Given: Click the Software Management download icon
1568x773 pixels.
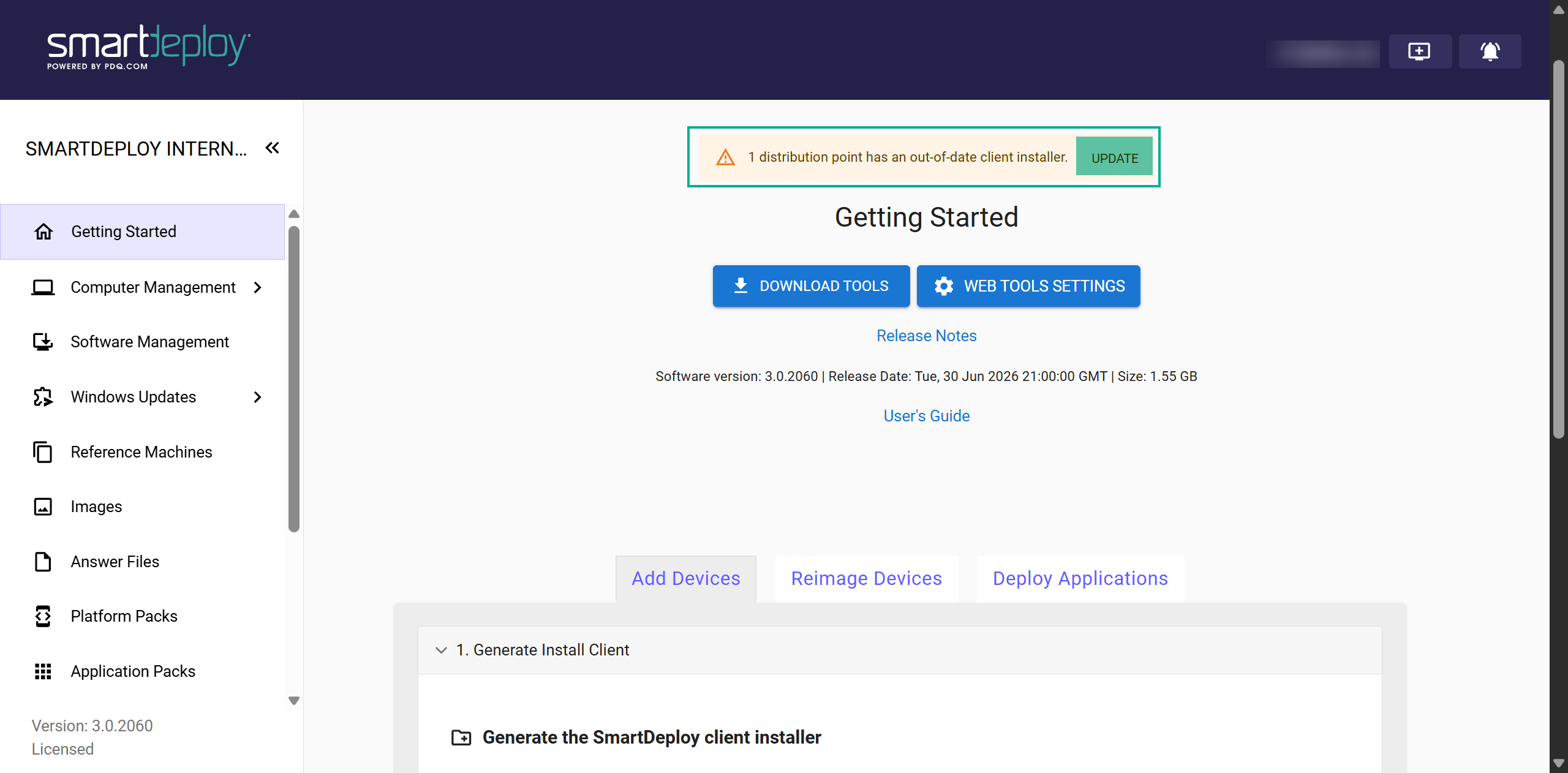Looking at the screenshot, I should 43,342.
